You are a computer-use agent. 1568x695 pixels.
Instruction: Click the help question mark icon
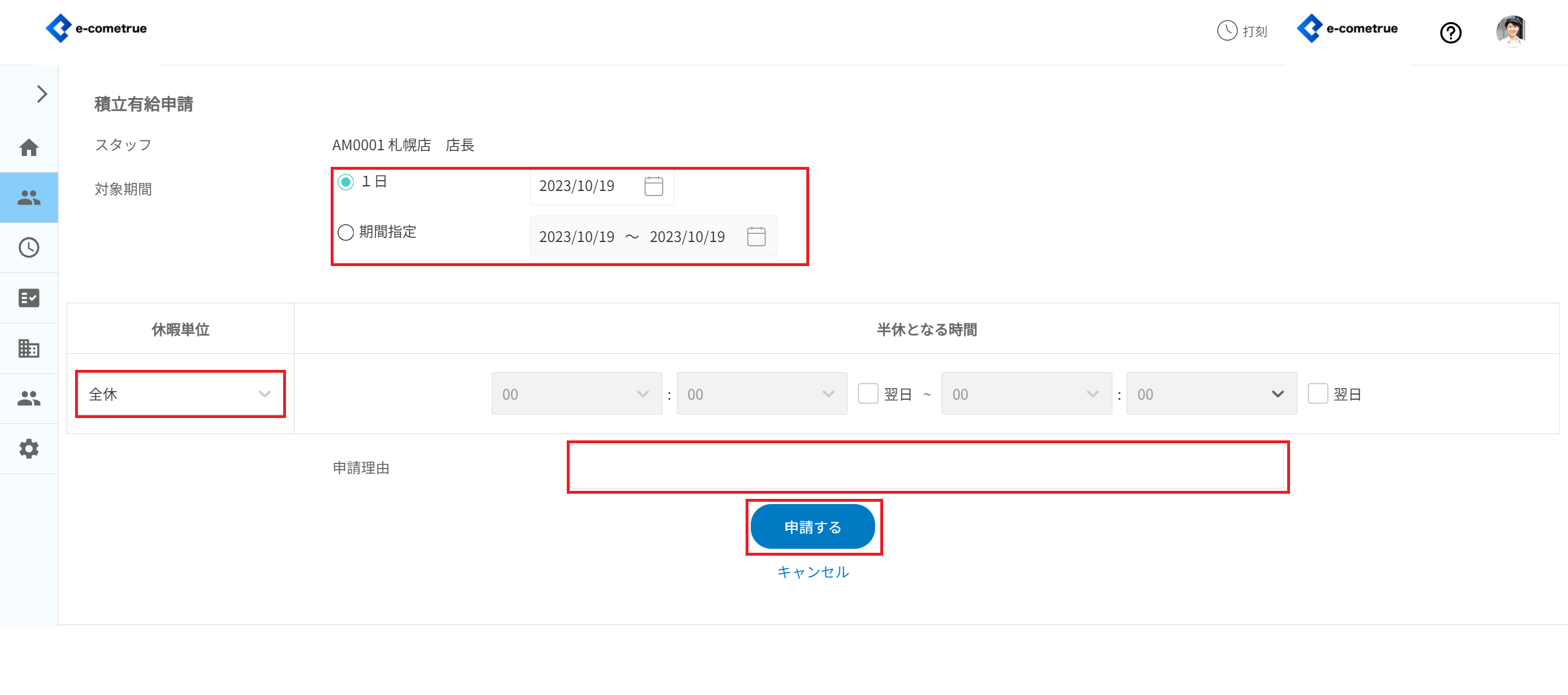tap(1451, 32)
